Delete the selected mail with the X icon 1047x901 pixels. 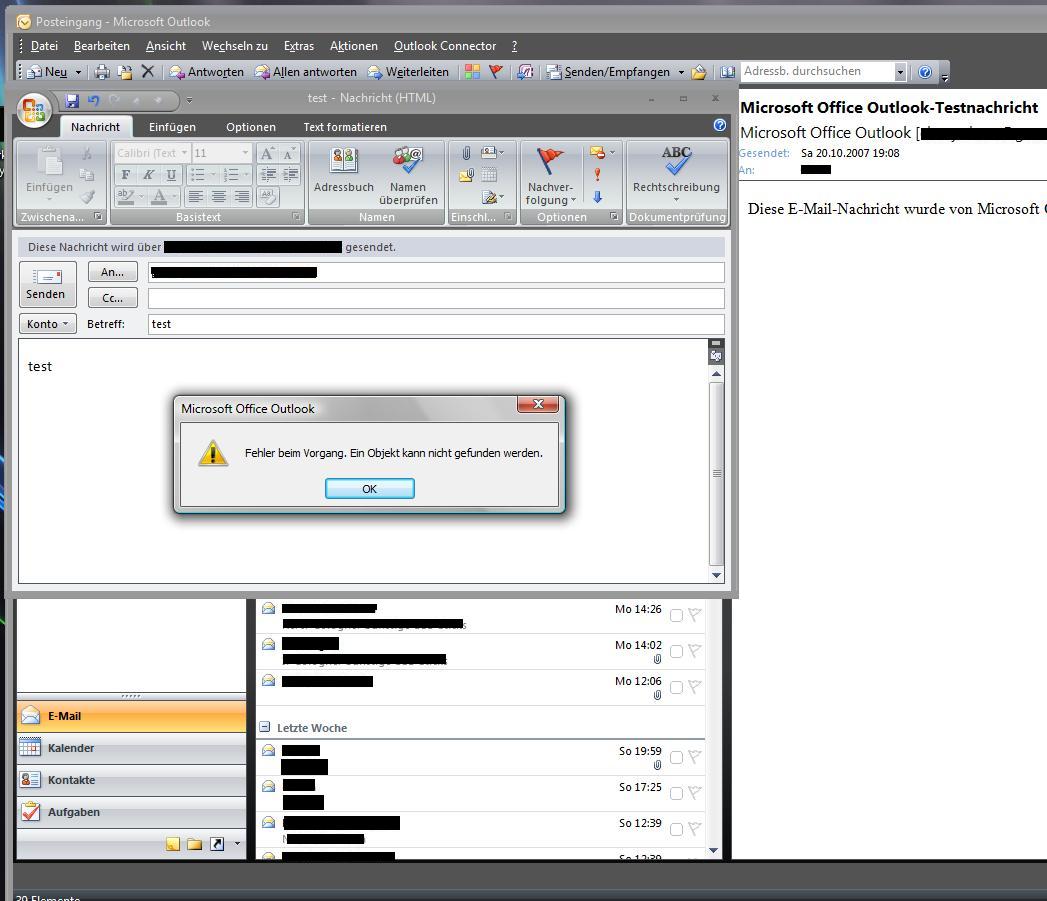pyautogui.click(x=148, y=71)
